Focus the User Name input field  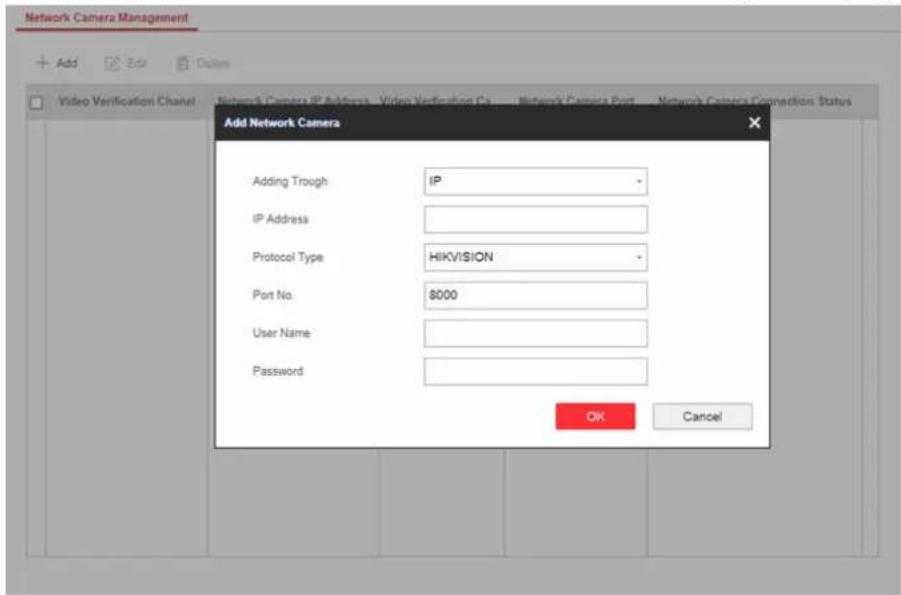point(536,333)
